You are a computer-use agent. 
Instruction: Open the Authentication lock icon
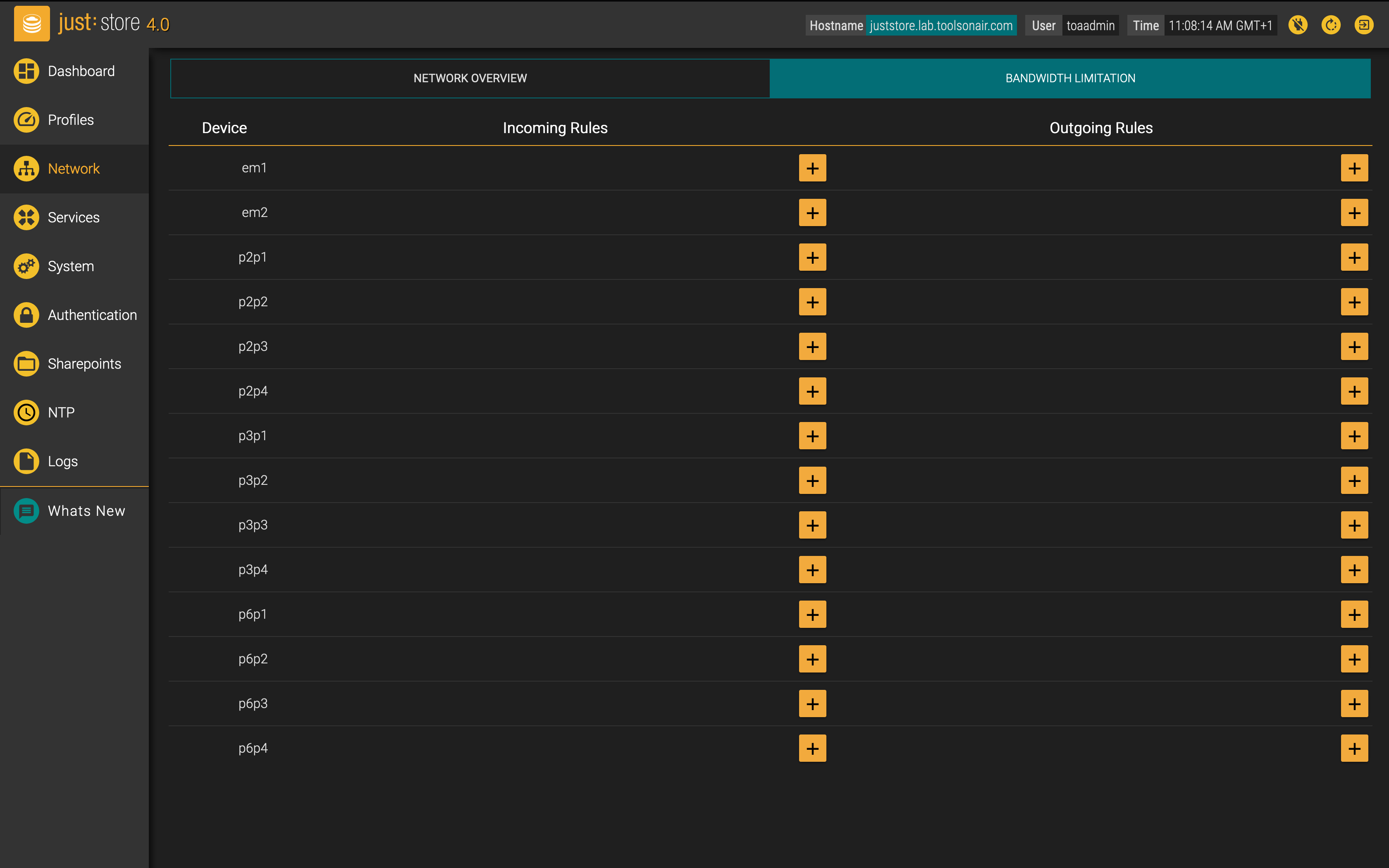[26, 315]
